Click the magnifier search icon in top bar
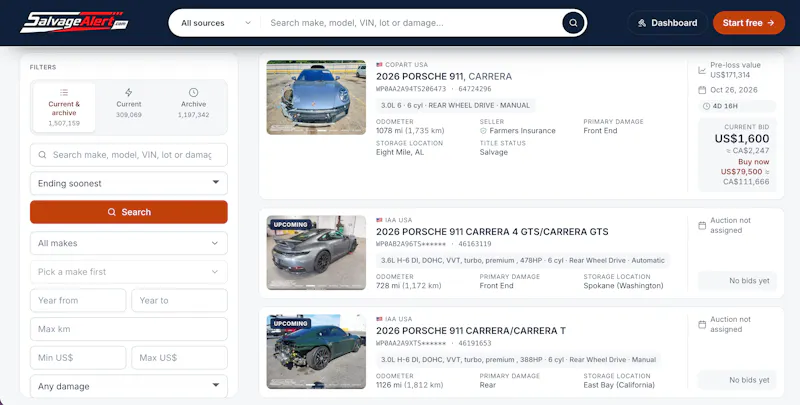The image size is (800, 405). [x=573, y=23]
